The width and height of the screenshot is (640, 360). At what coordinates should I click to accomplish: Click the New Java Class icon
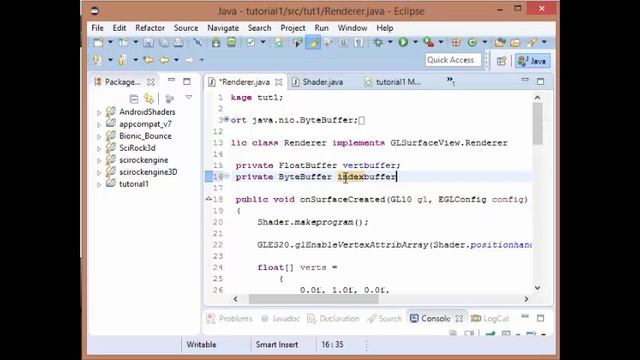[473, 42]
